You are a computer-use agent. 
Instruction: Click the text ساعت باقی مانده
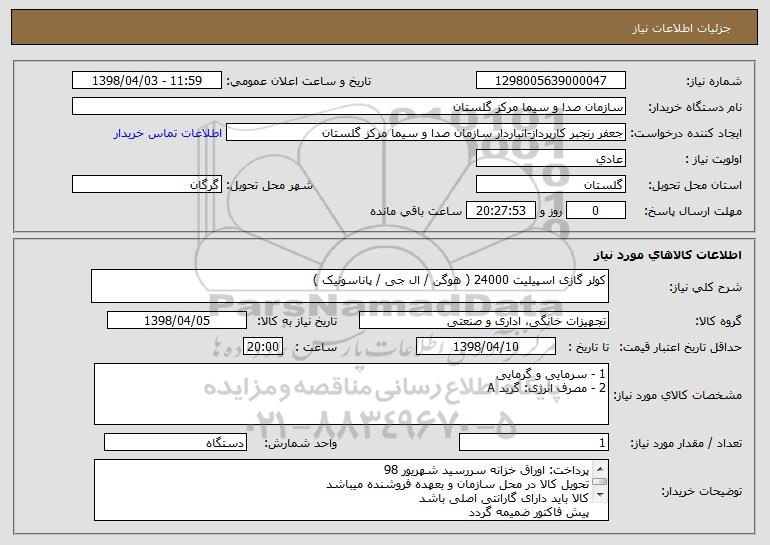[x=416, y=211]
